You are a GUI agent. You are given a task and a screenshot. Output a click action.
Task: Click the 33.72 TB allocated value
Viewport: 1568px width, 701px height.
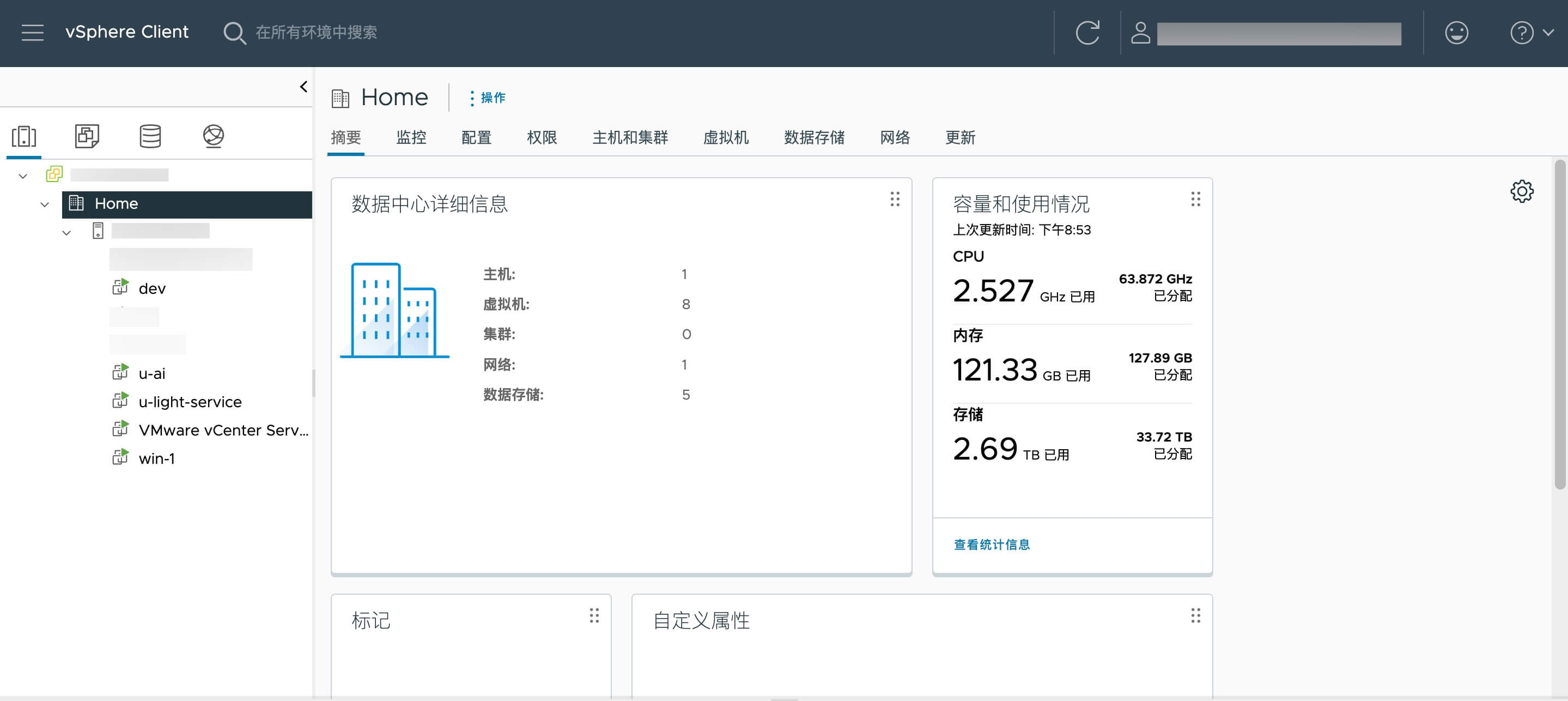point(1164,437)
